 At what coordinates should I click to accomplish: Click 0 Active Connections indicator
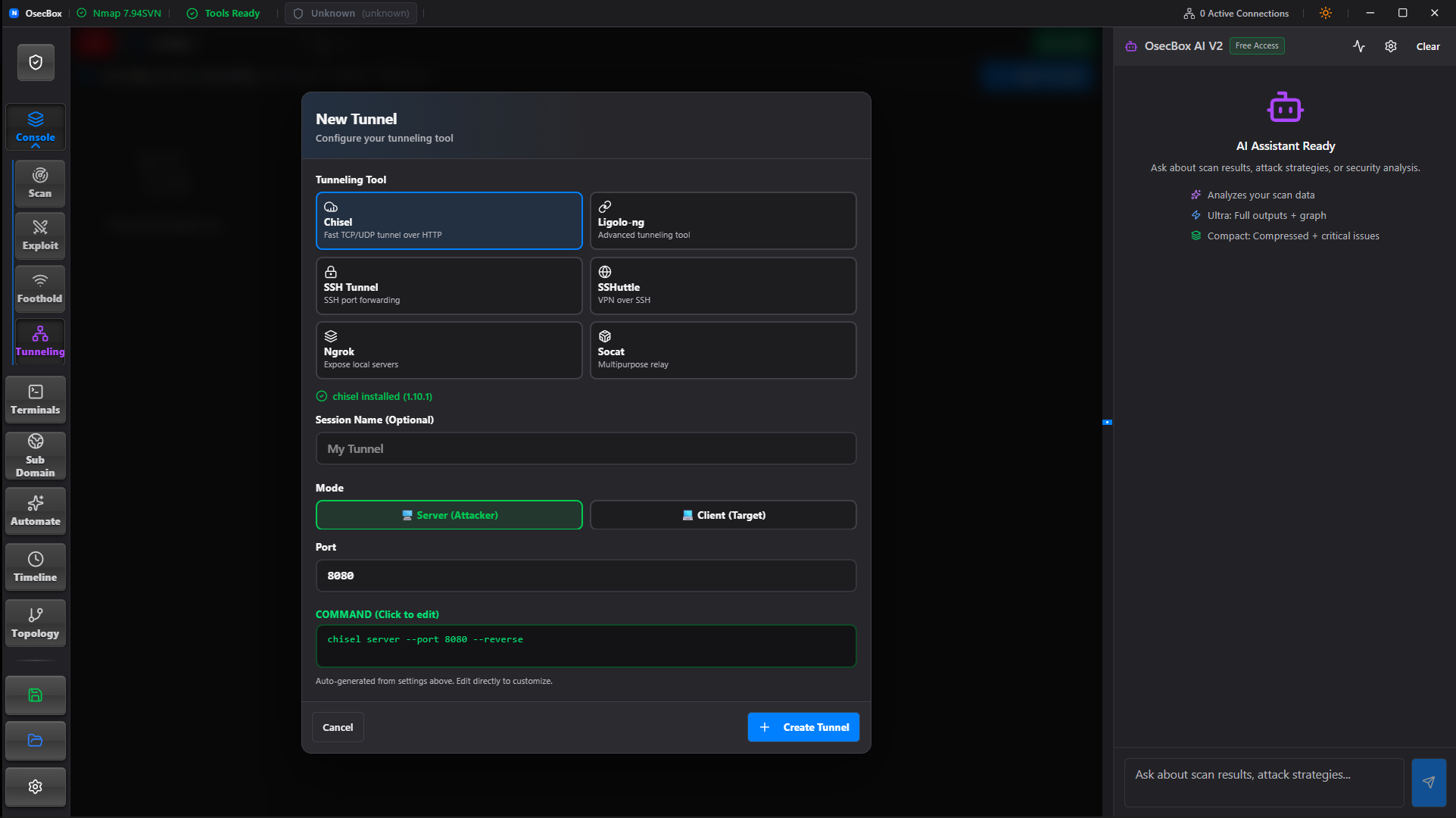(x=1236, y=14)
